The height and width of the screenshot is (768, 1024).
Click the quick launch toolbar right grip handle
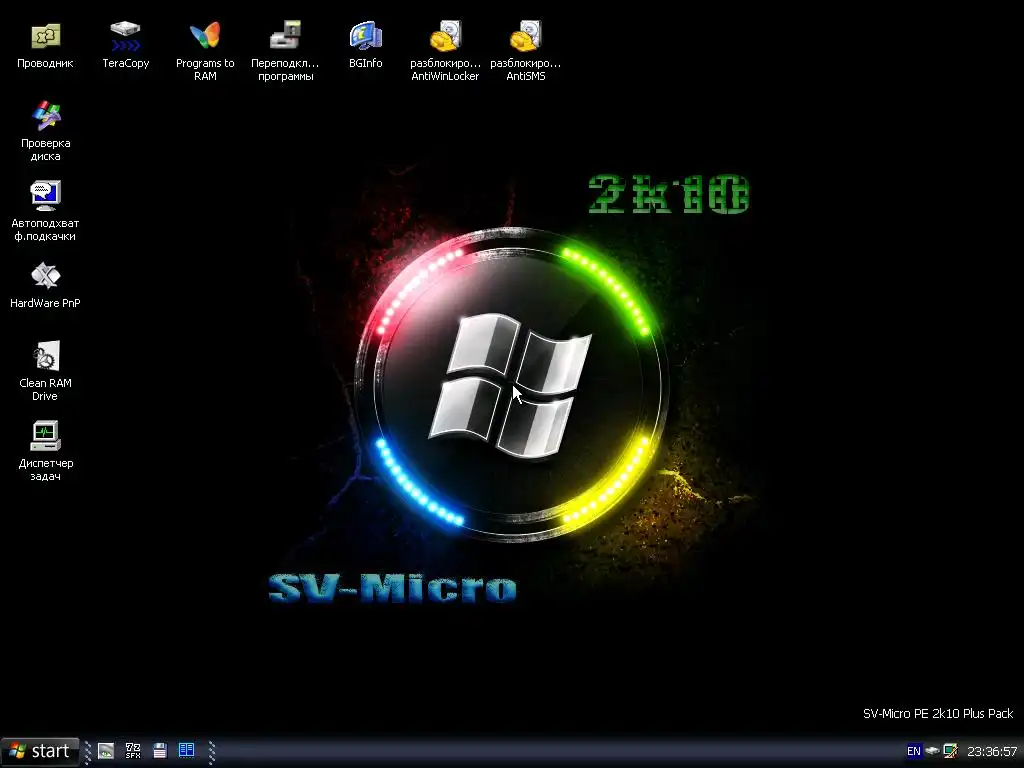[x=212, y=752]
